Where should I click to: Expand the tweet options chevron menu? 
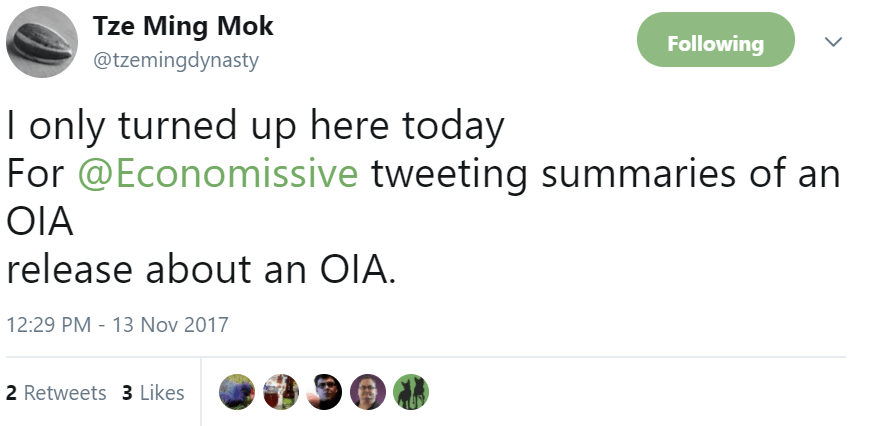[x=832, y=43]
